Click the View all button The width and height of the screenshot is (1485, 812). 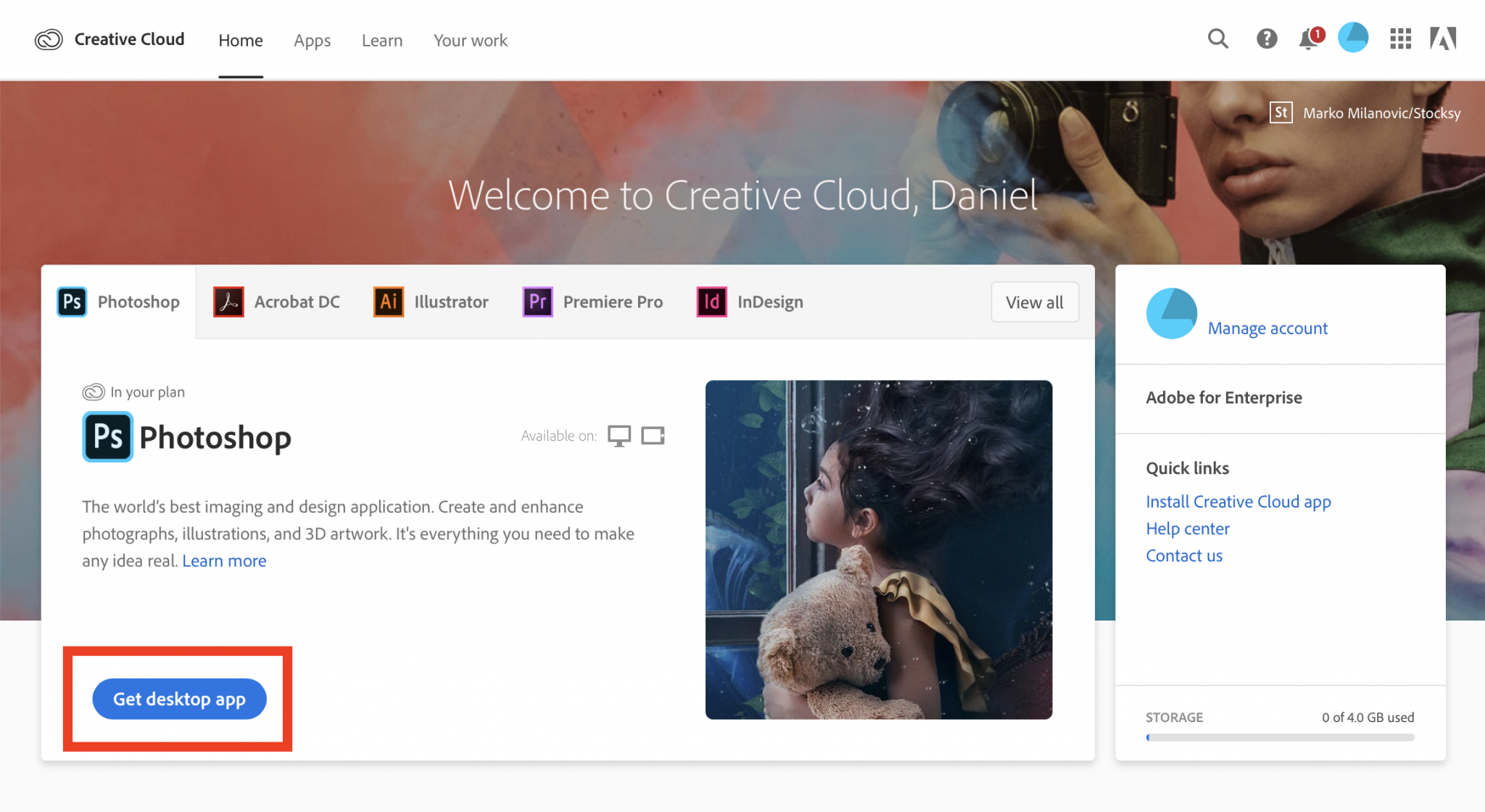1035,302
